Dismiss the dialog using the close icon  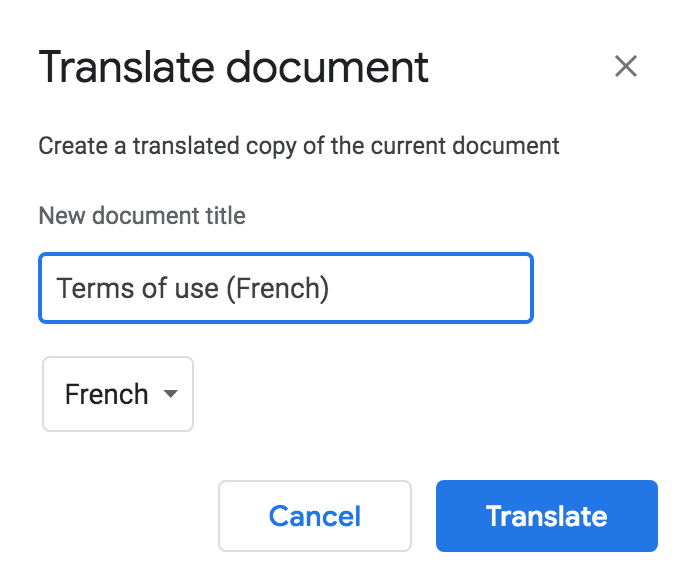[626, 67]
